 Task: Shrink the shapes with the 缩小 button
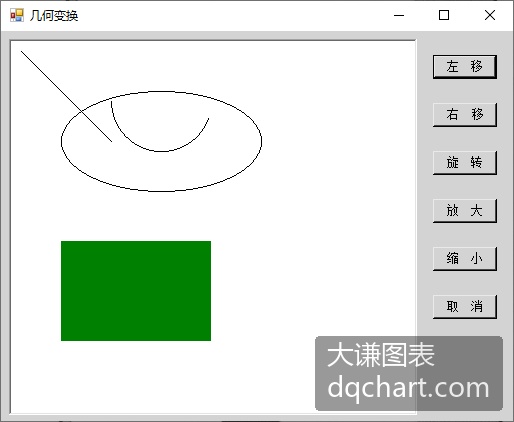465,259
